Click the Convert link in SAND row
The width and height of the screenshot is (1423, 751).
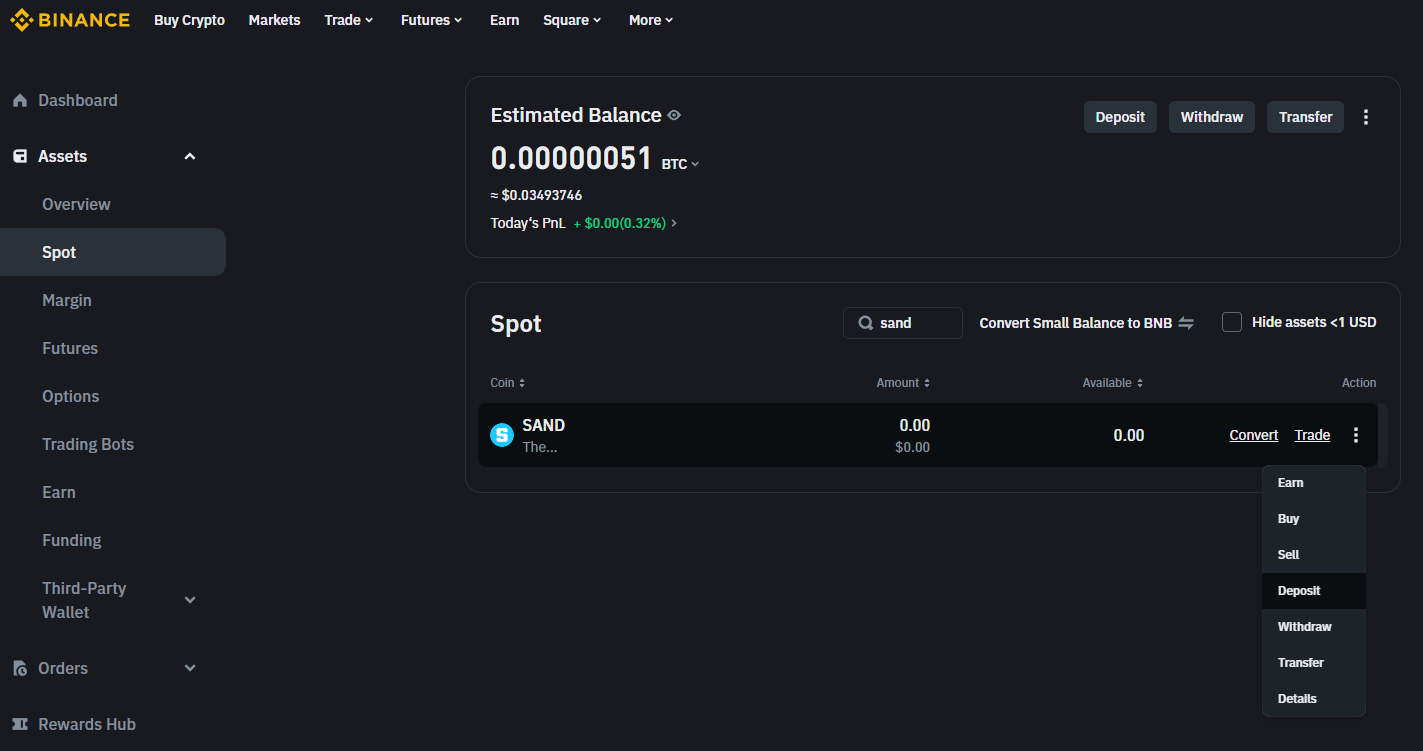tap(1254, 435)
